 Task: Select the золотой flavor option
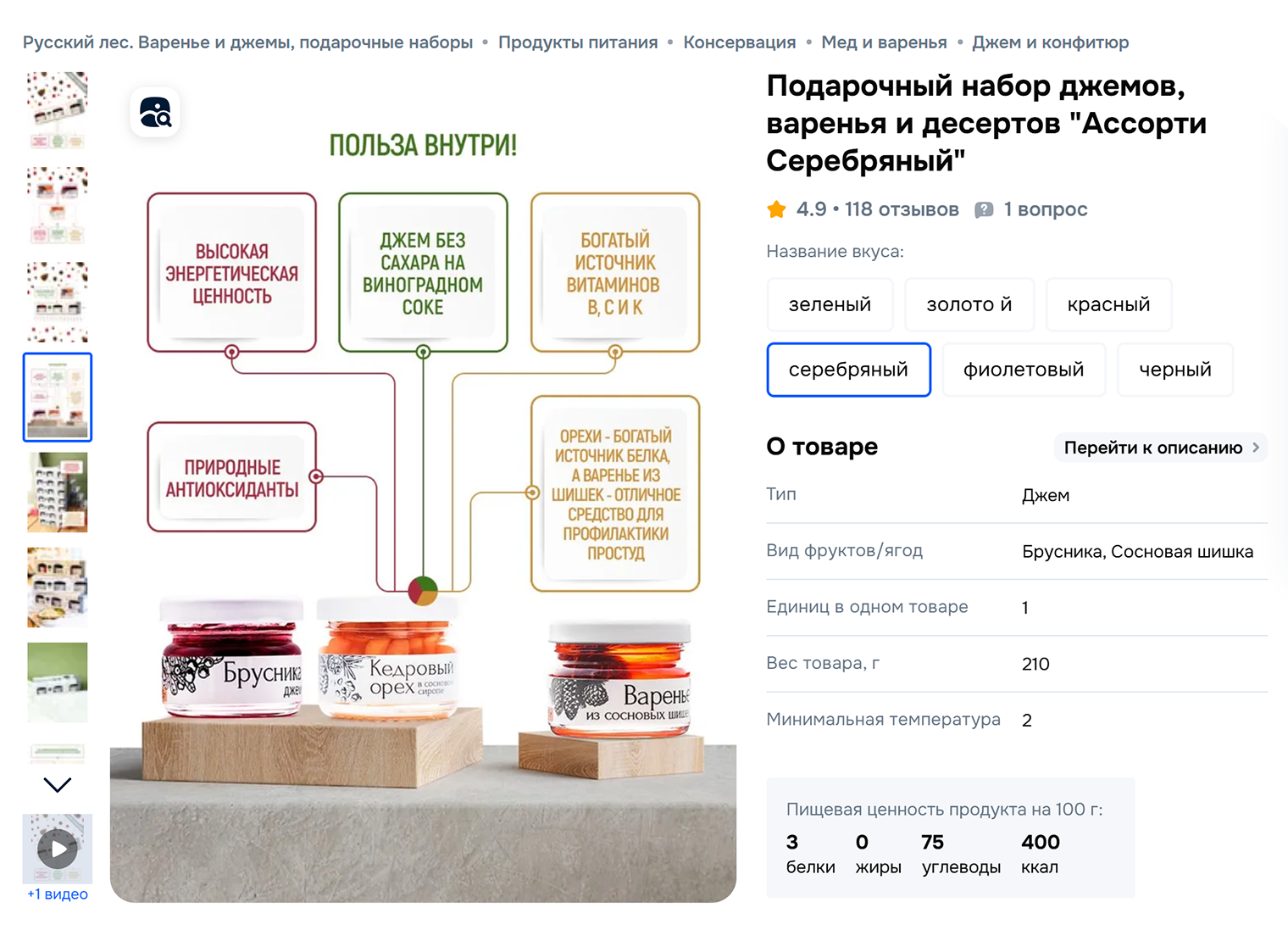(x=969, y=304)
